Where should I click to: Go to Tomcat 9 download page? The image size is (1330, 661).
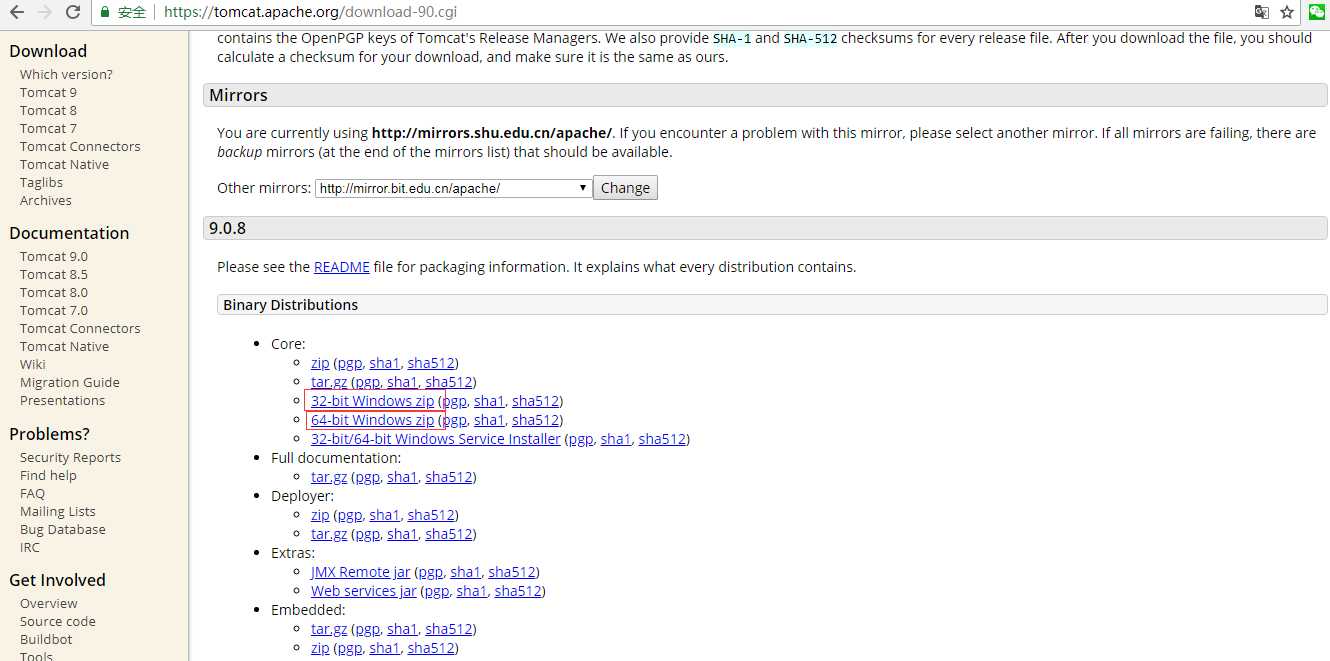(x=48, y=92)
